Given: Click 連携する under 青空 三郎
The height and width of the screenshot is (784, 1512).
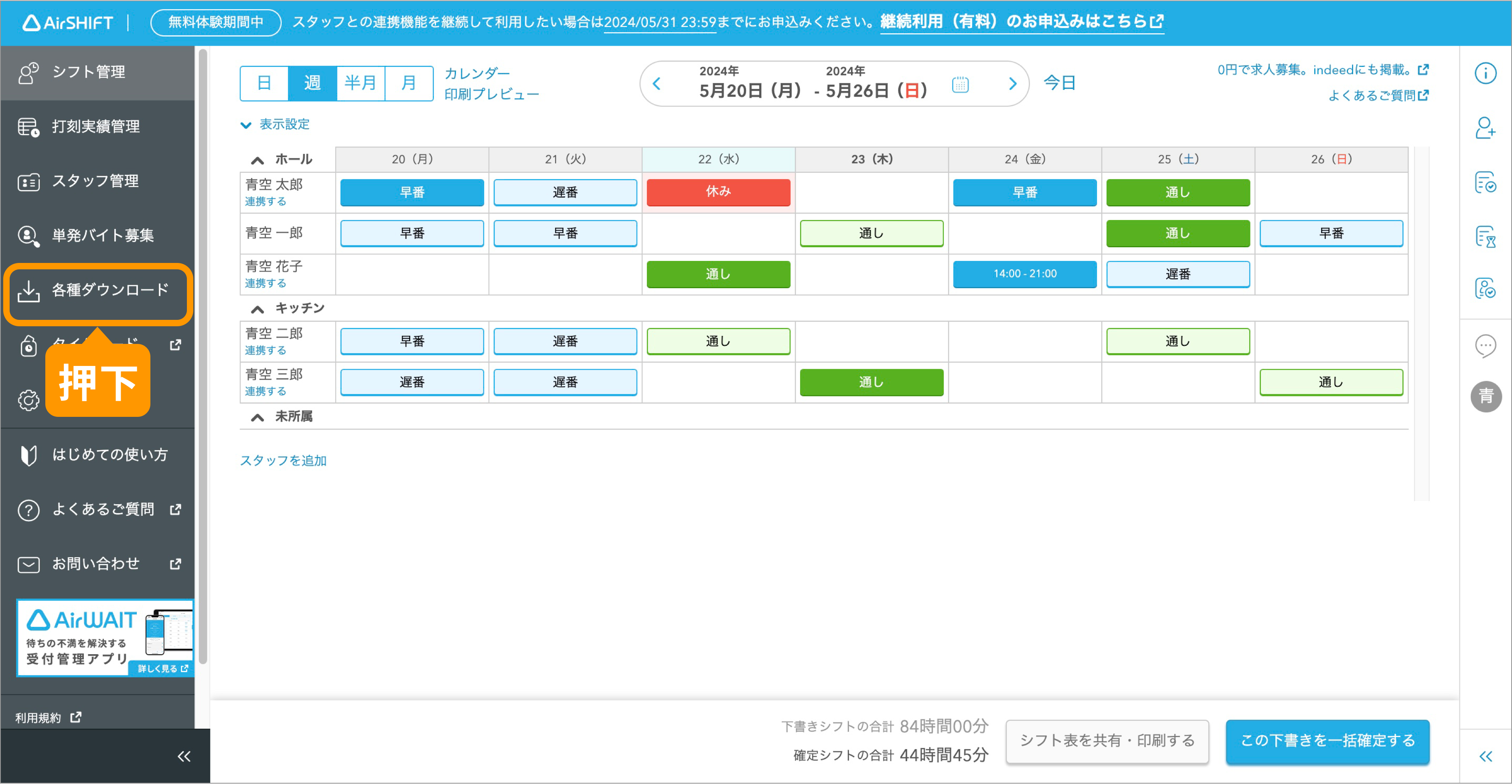Looking at the screenshot, I should pyautogui.click(x=266, y=392).
